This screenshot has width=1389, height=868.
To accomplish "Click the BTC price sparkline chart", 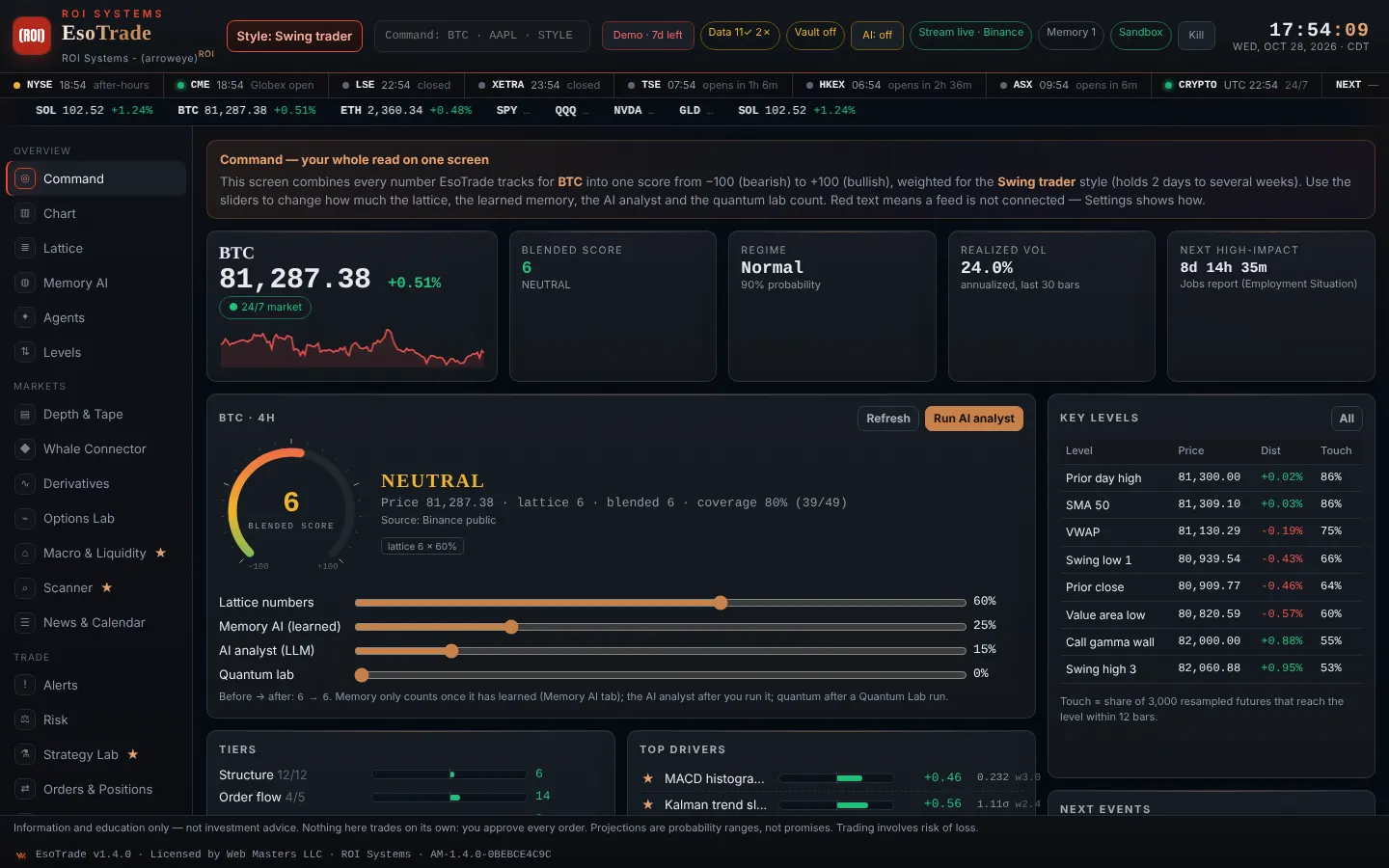I will point(352,348).
